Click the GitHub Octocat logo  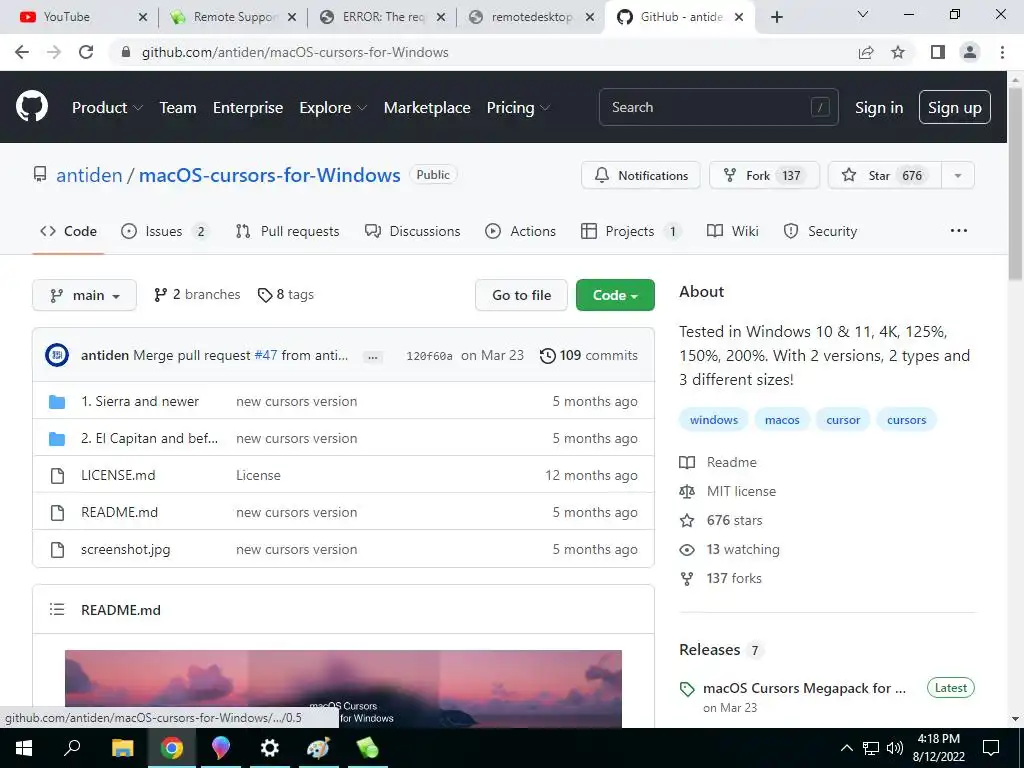click(32, 106)
